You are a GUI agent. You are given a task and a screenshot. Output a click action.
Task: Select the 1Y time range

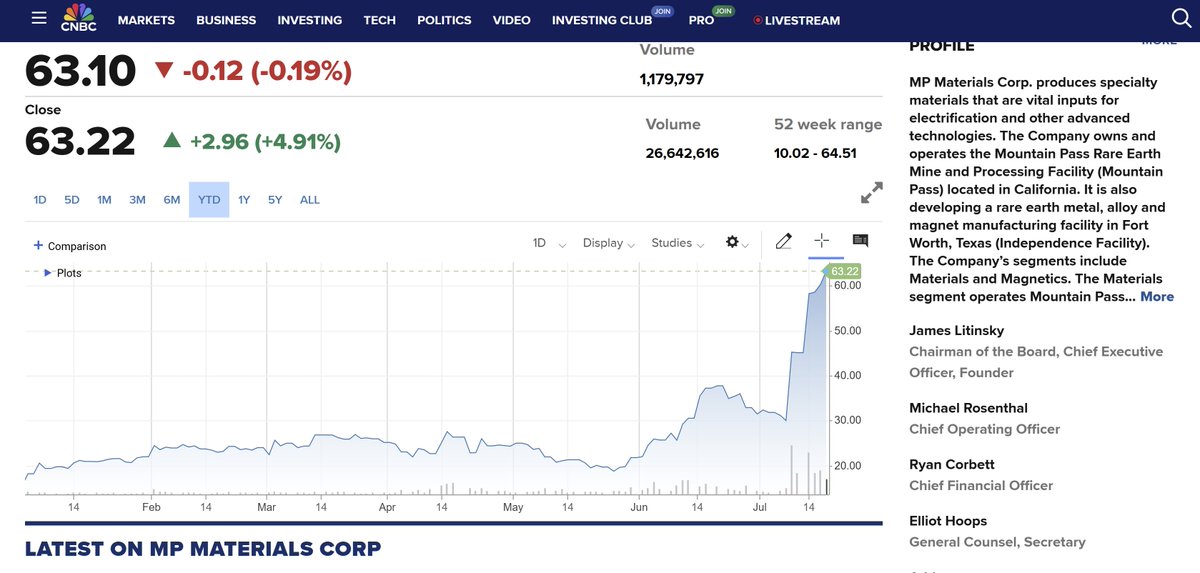(x=244, y=200)
